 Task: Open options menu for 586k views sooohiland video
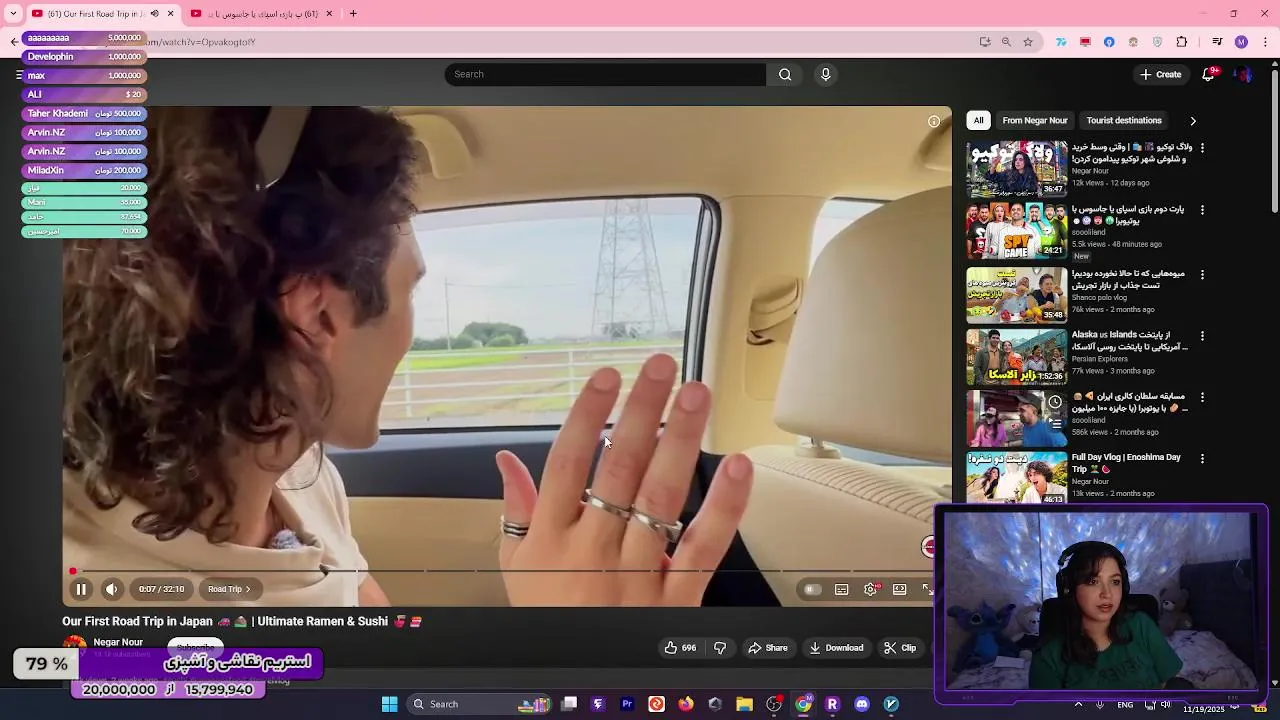(x=1202, y=397)
